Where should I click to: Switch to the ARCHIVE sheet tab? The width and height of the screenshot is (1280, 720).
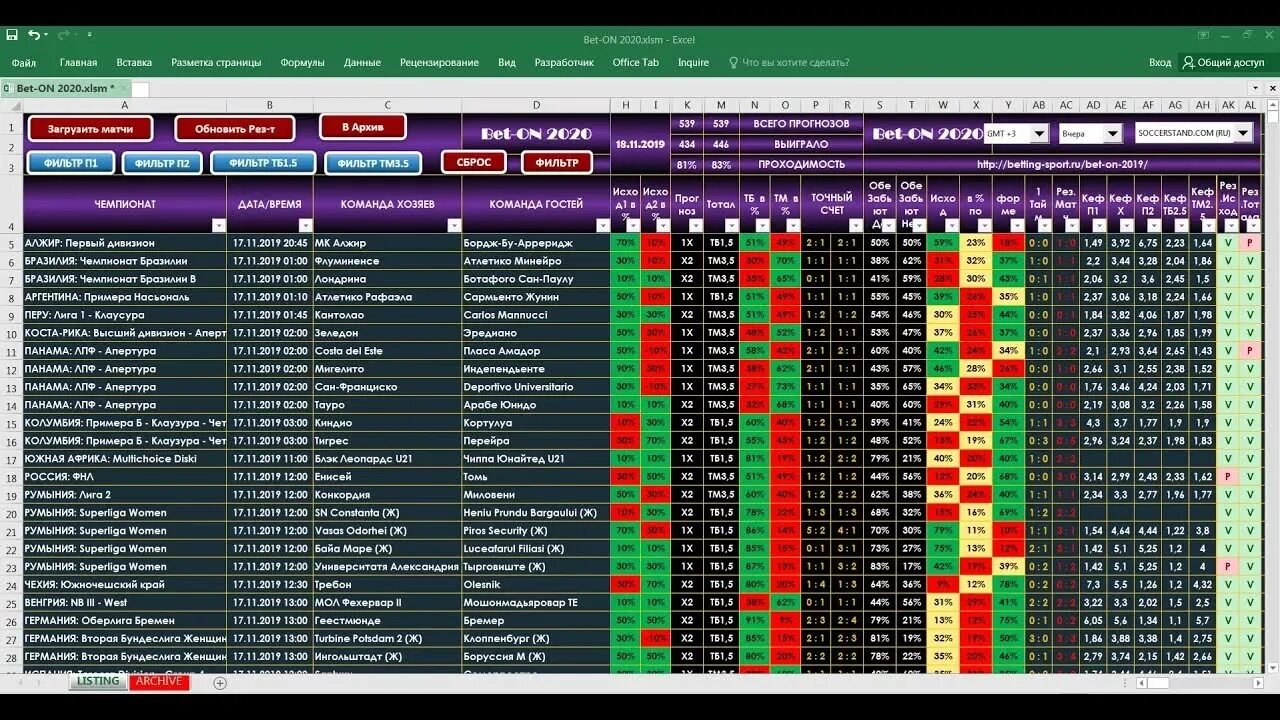[x=159, y=682]
